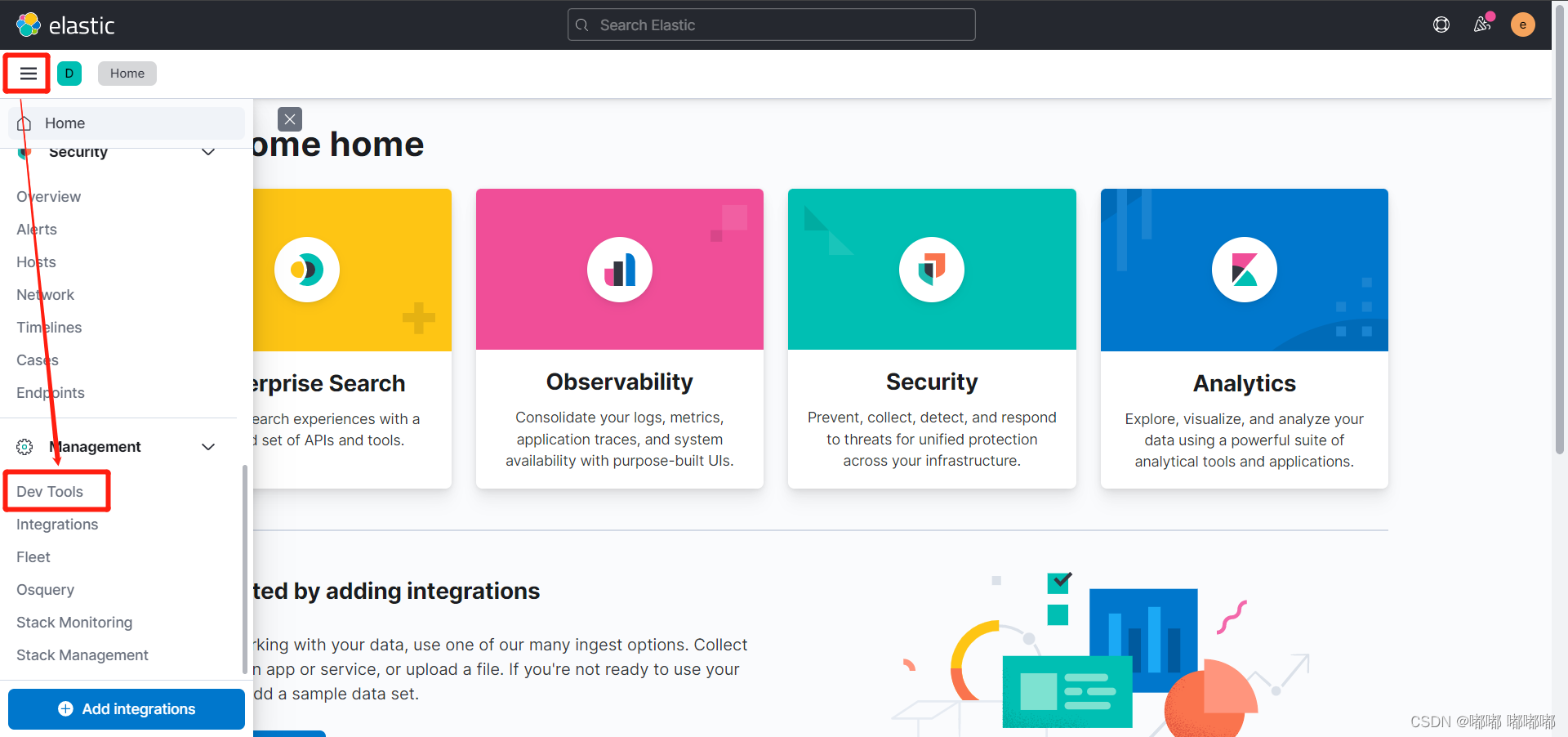Open Endpoints in sidebar
Screen dimensions: 1568x737
51,393
